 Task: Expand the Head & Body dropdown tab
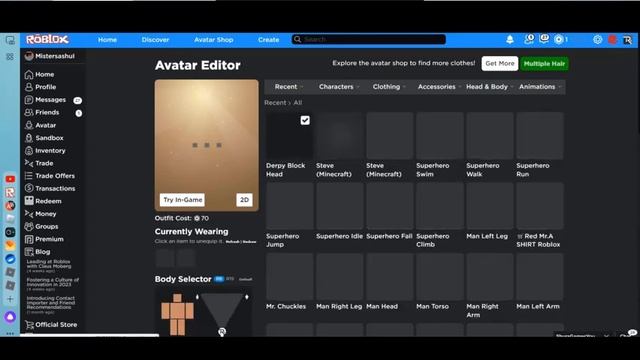[489, 87]
